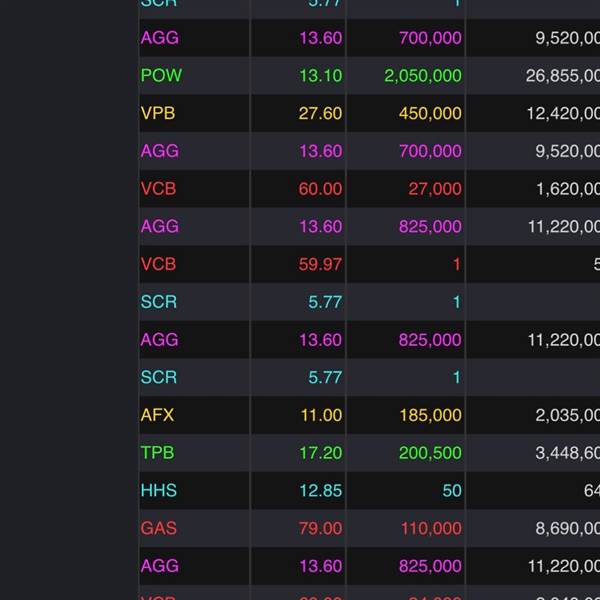Select the AFX volume 185,000
Screen dimensions: 600x600
pos(430,415)
